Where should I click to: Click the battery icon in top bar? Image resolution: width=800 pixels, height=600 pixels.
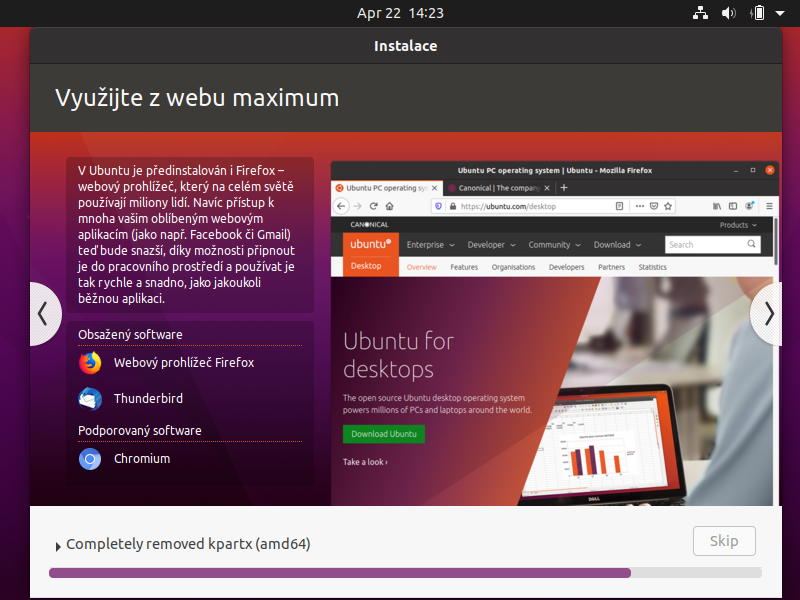click(758, 13)
